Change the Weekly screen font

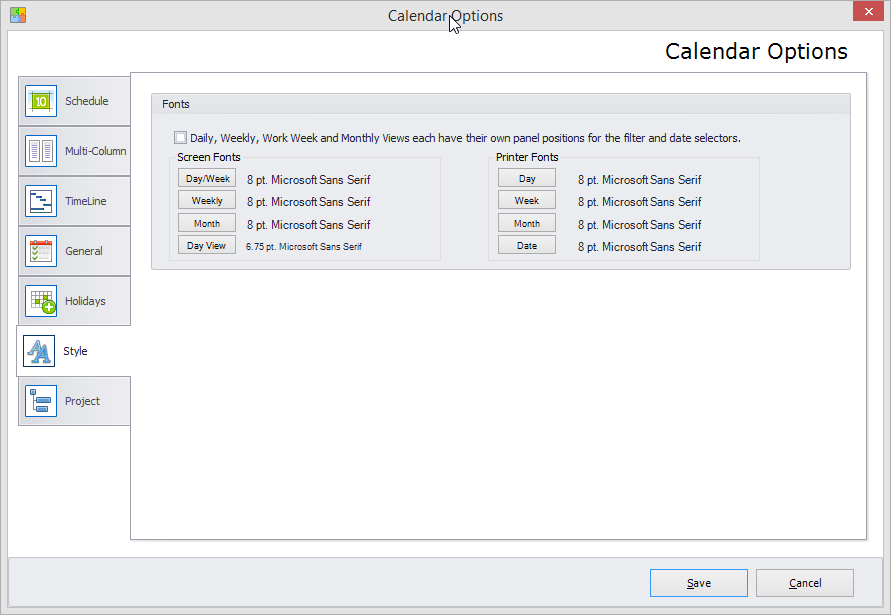coord(207,201)
